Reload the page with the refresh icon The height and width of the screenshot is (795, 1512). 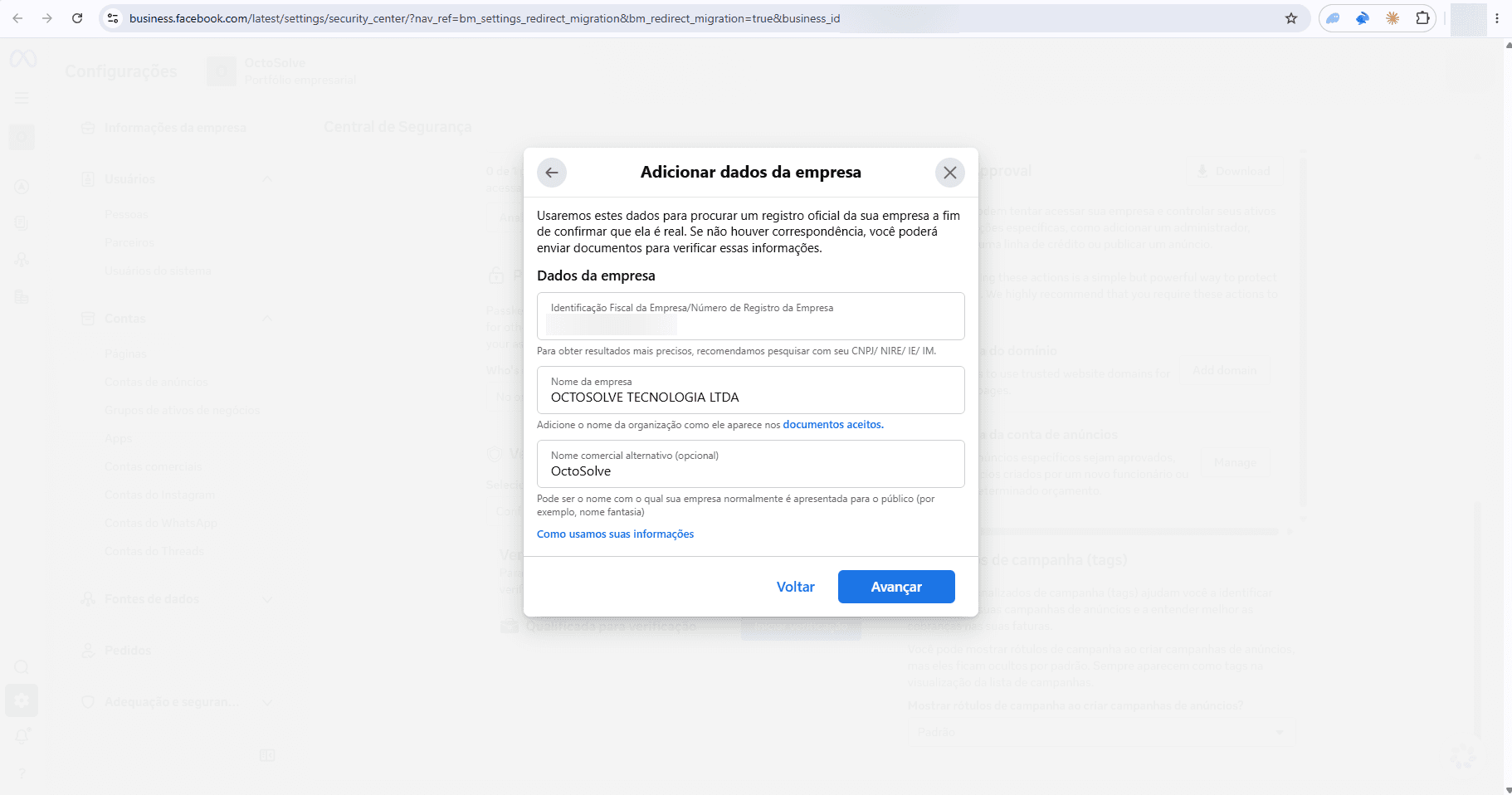coord(77,18)
